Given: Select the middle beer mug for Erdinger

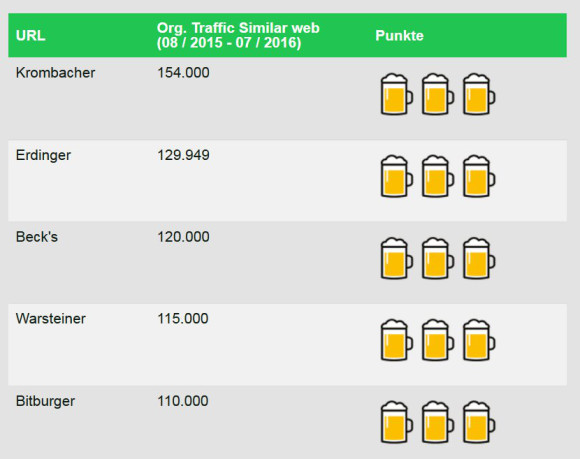Looking at the screenshot, I should click(438, 176).
